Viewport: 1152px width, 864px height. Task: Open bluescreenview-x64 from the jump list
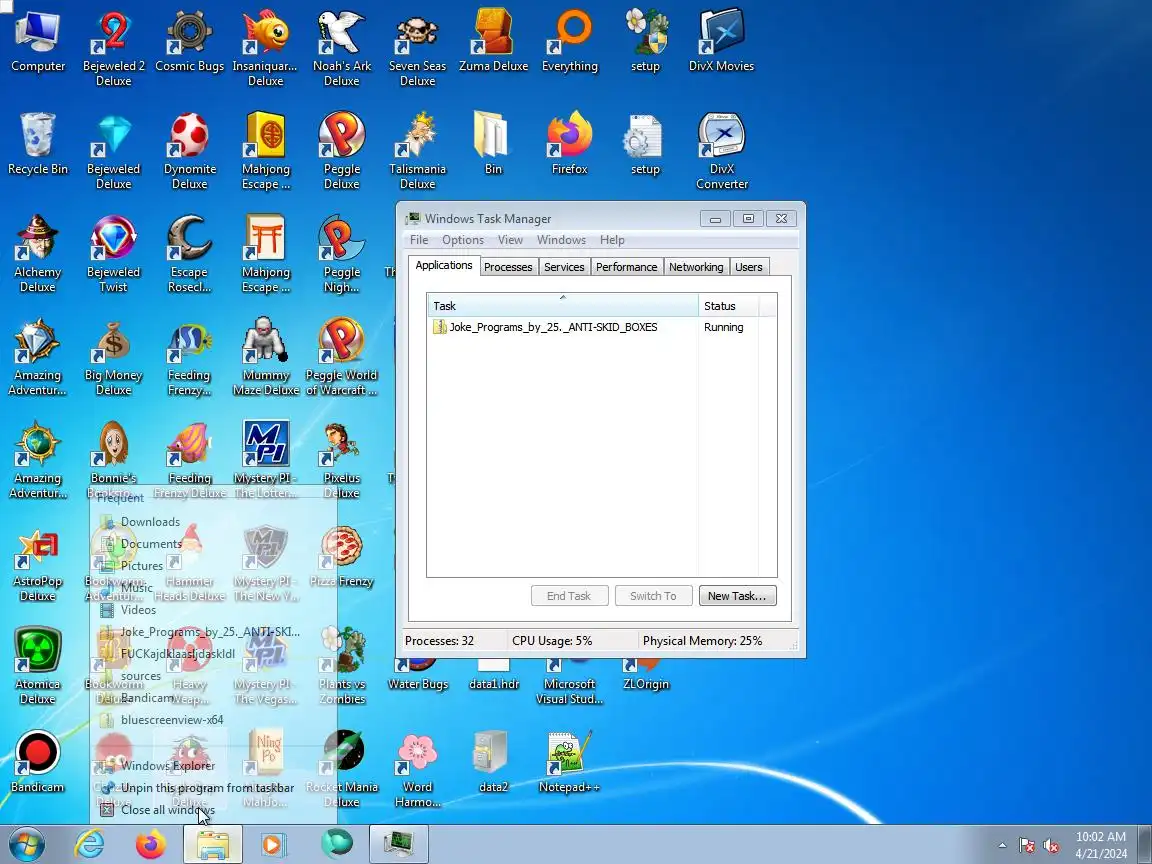(213, 720)
